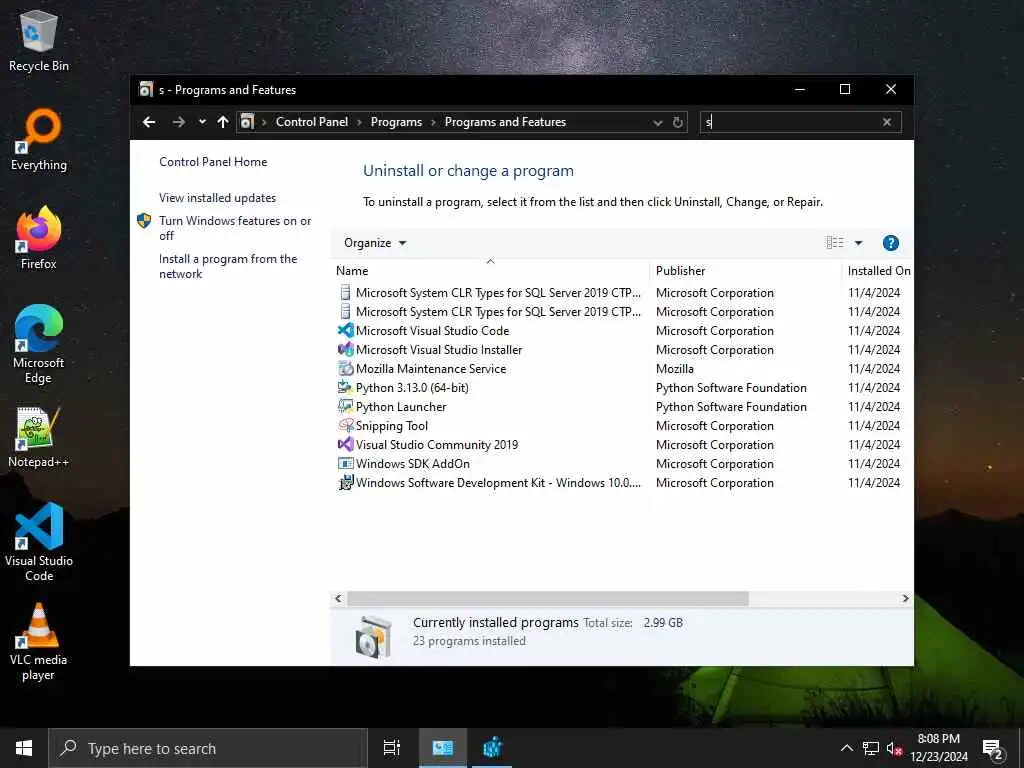Viewport: 1024px width, 768px height.
Task: Click the Mozilla publisher cell
Action: [x=675, y=368]
